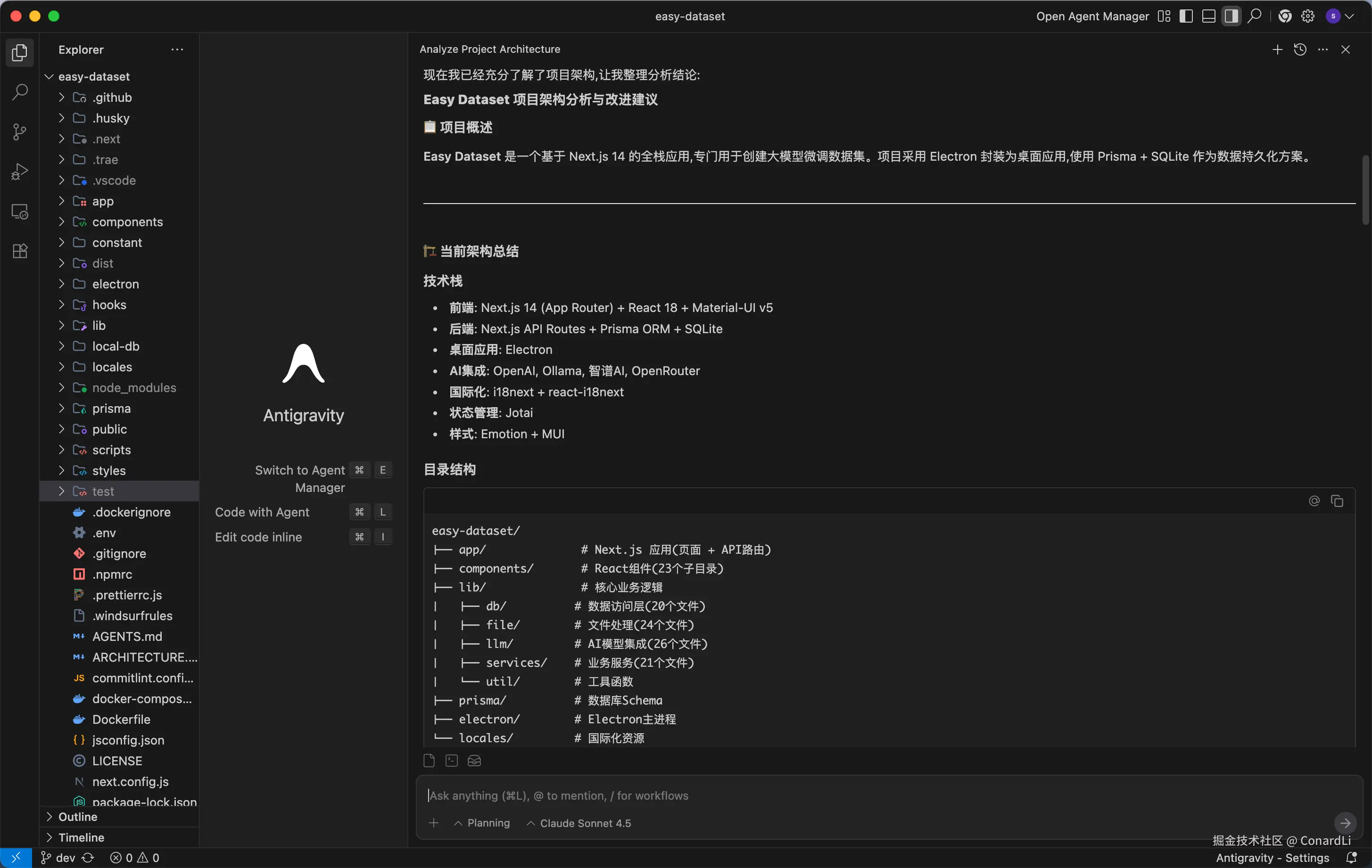The image size is (1372, 868).
Task: Expand the components folder
Action: click(x=127, y=221)
